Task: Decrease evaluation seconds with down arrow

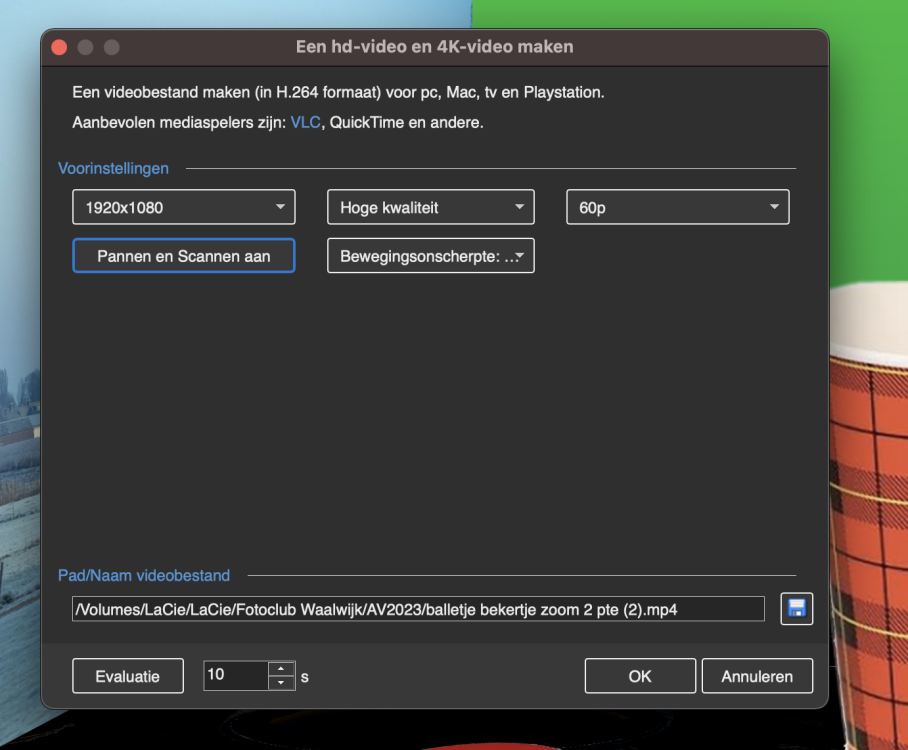Action: [282, 683]
